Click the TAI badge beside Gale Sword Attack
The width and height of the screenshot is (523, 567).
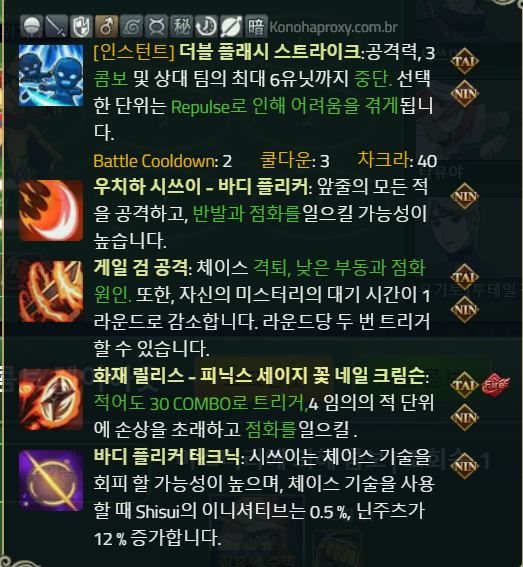pos(465,277)
